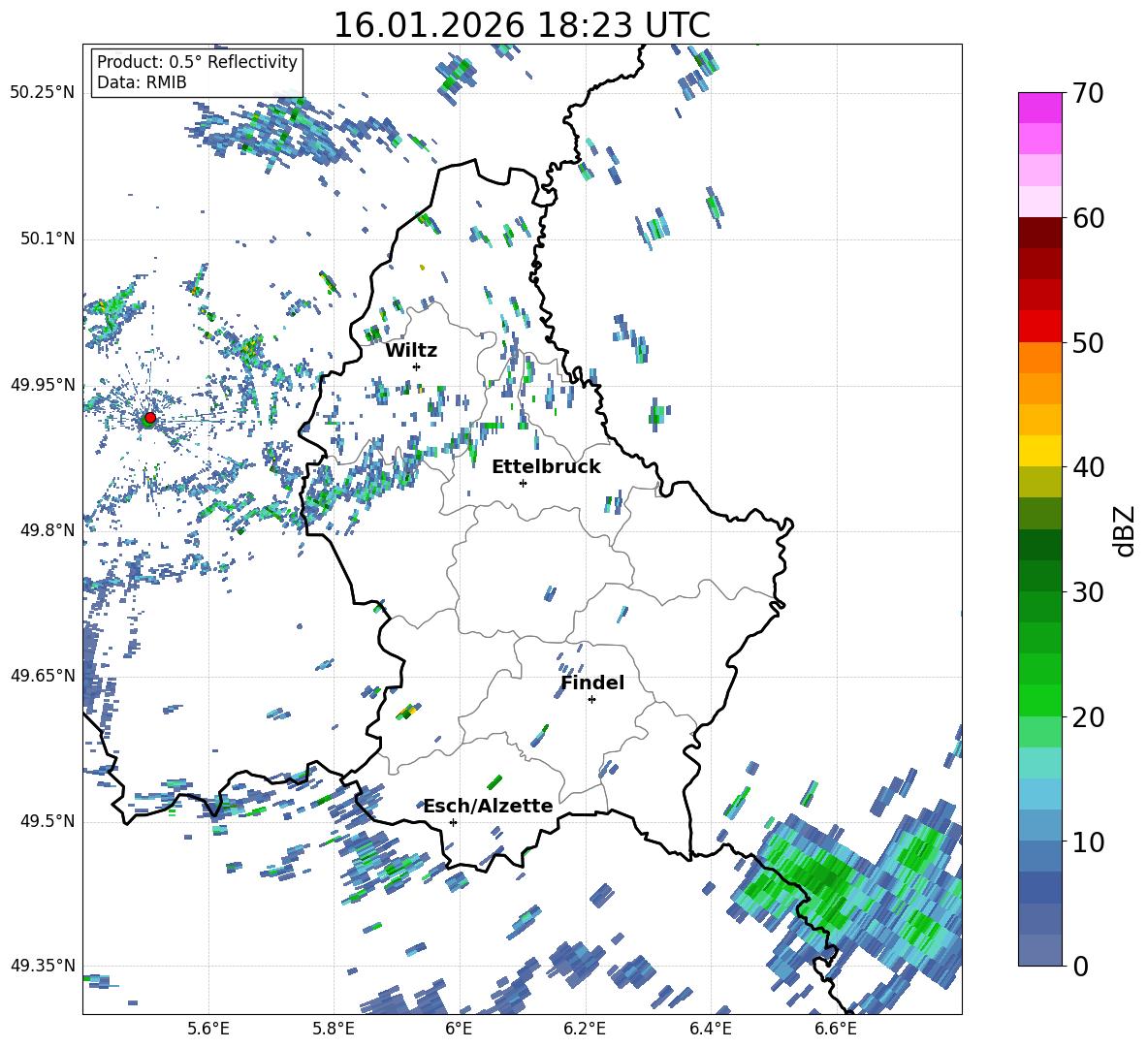Screen dimensions: 1148x1048
Task: Click the magenta top colorbar segment
Action: [1039, 109]
